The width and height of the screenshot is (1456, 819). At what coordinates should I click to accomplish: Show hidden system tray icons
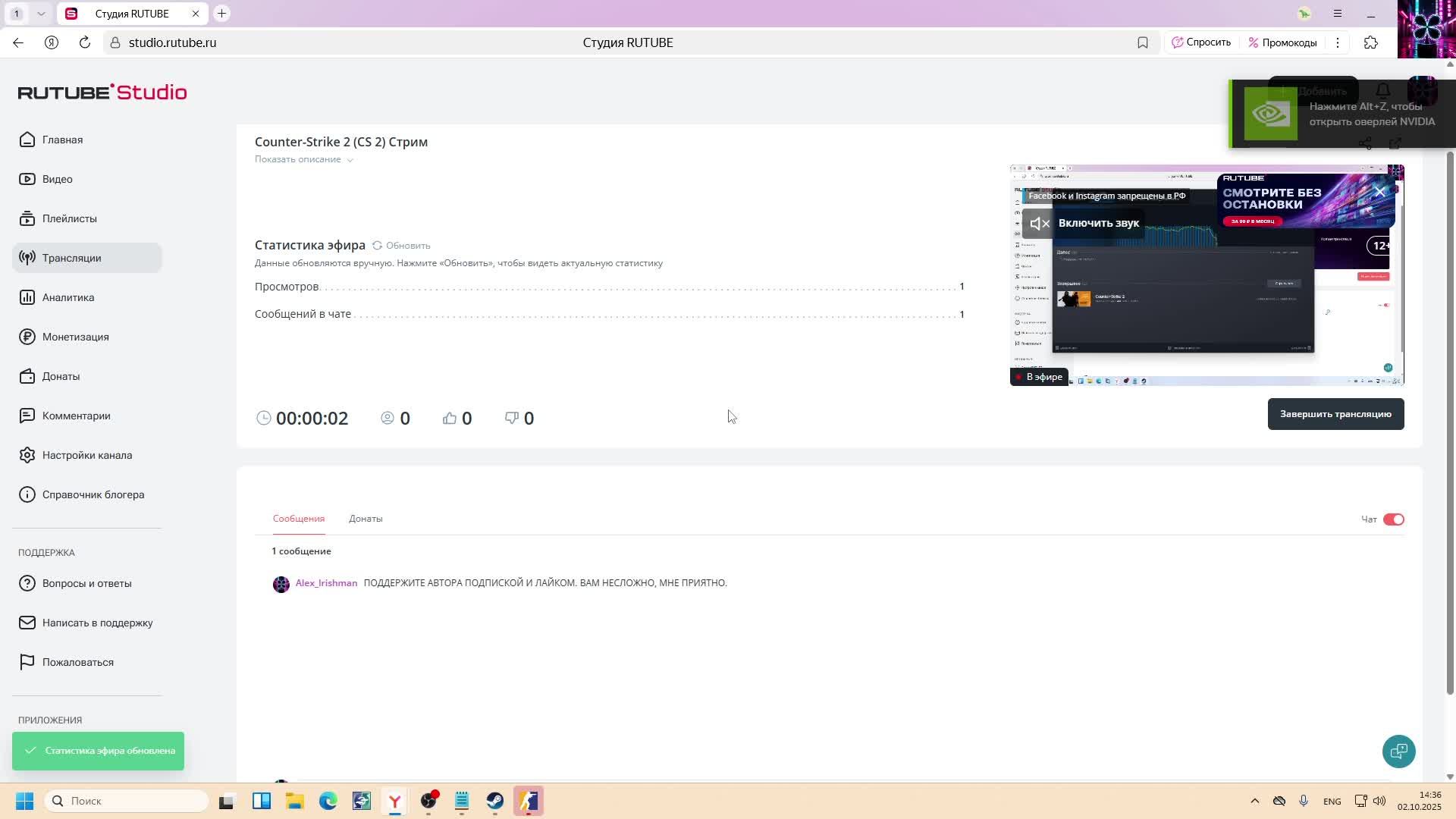point(1254,801)
